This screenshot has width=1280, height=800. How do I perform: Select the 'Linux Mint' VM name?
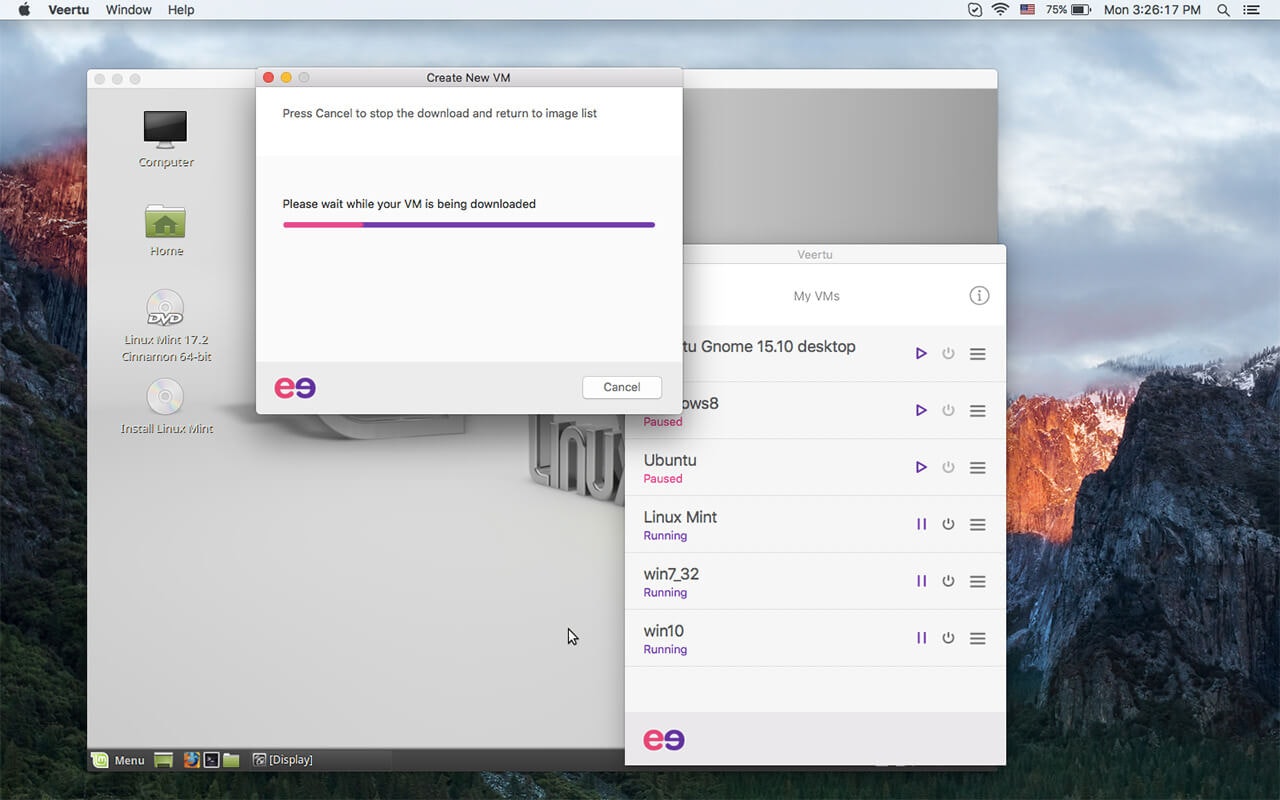pyautogui.click(x=680, y=517)
